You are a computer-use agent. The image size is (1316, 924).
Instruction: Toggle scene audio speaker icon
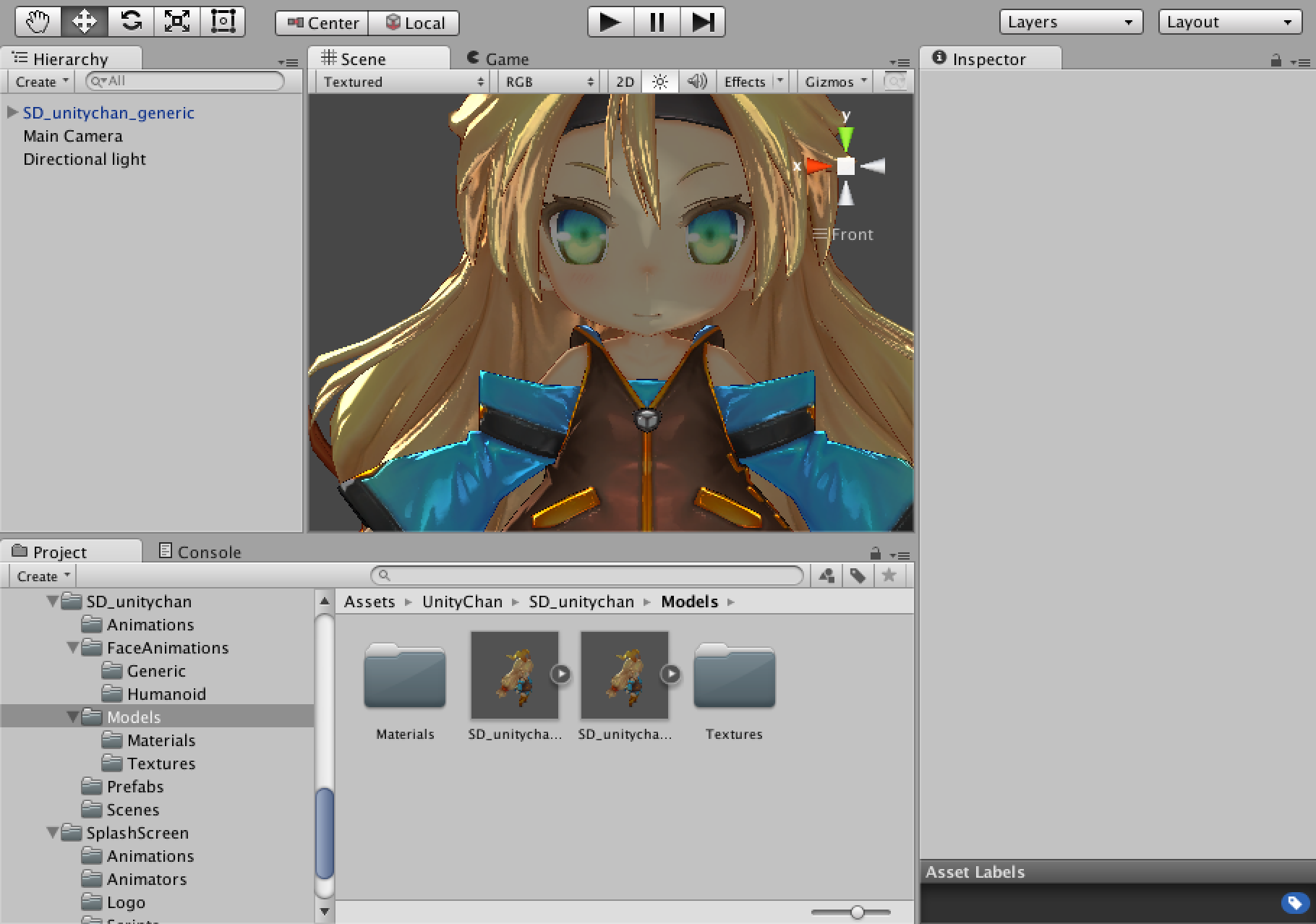click(x=697, y=82)
